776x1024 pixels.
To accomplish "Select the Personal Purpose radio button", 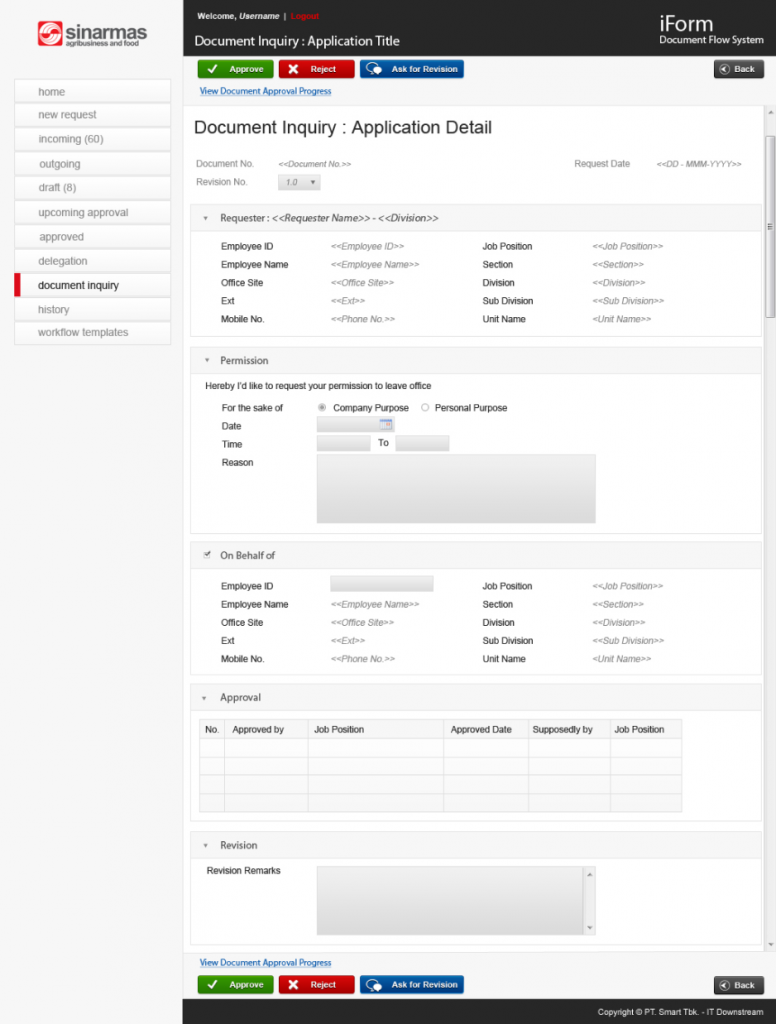I will (425, 408).
